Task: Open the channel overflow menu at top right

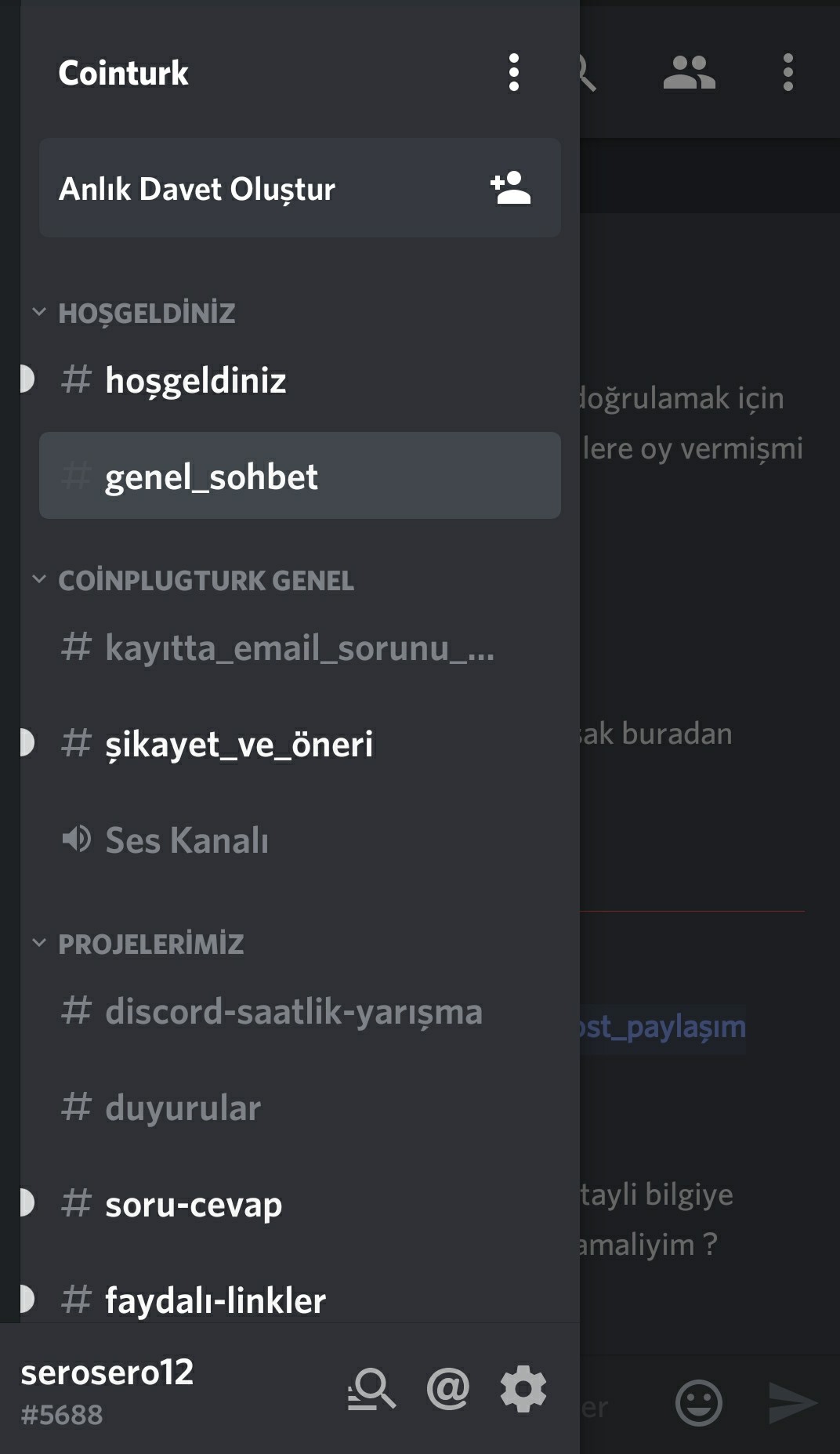Action: [x=787, y=73]
